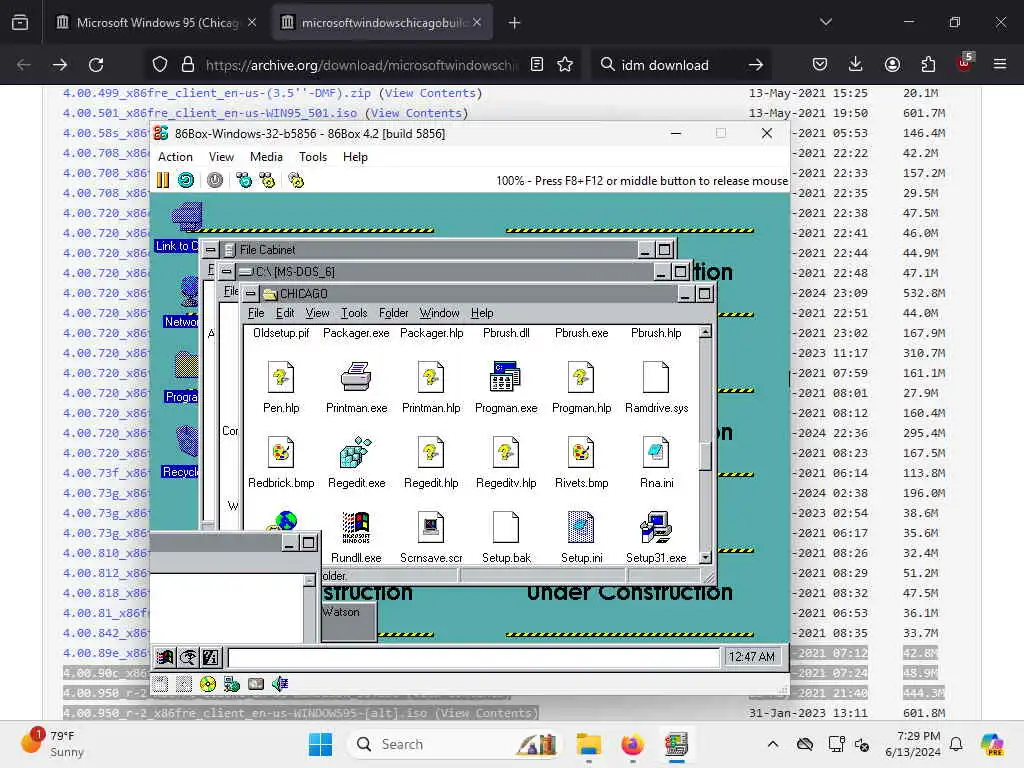This screenshot has width=1024, height=768.
Task: Click the Chicago Windows flag start button
Action: coord(165,658)
